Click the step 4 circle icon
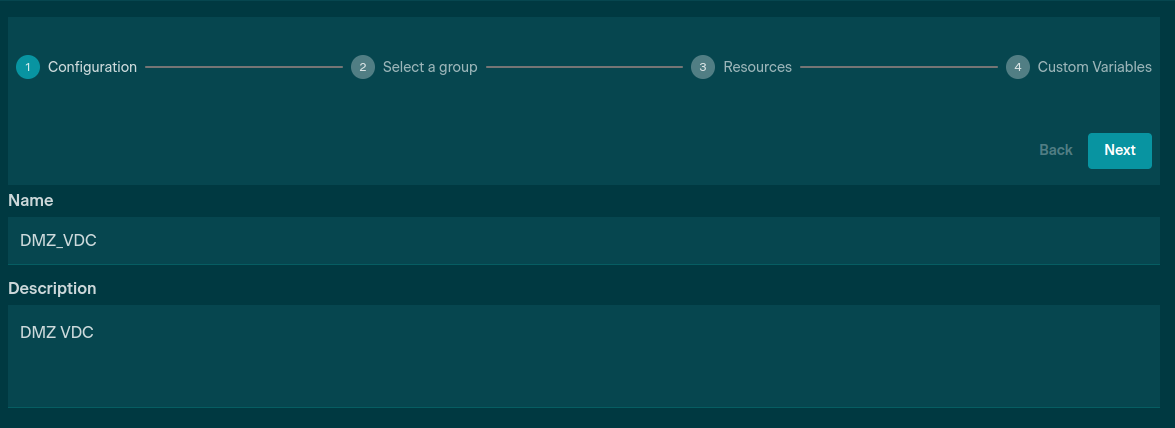1175x428 pixels. point(1018,67)
